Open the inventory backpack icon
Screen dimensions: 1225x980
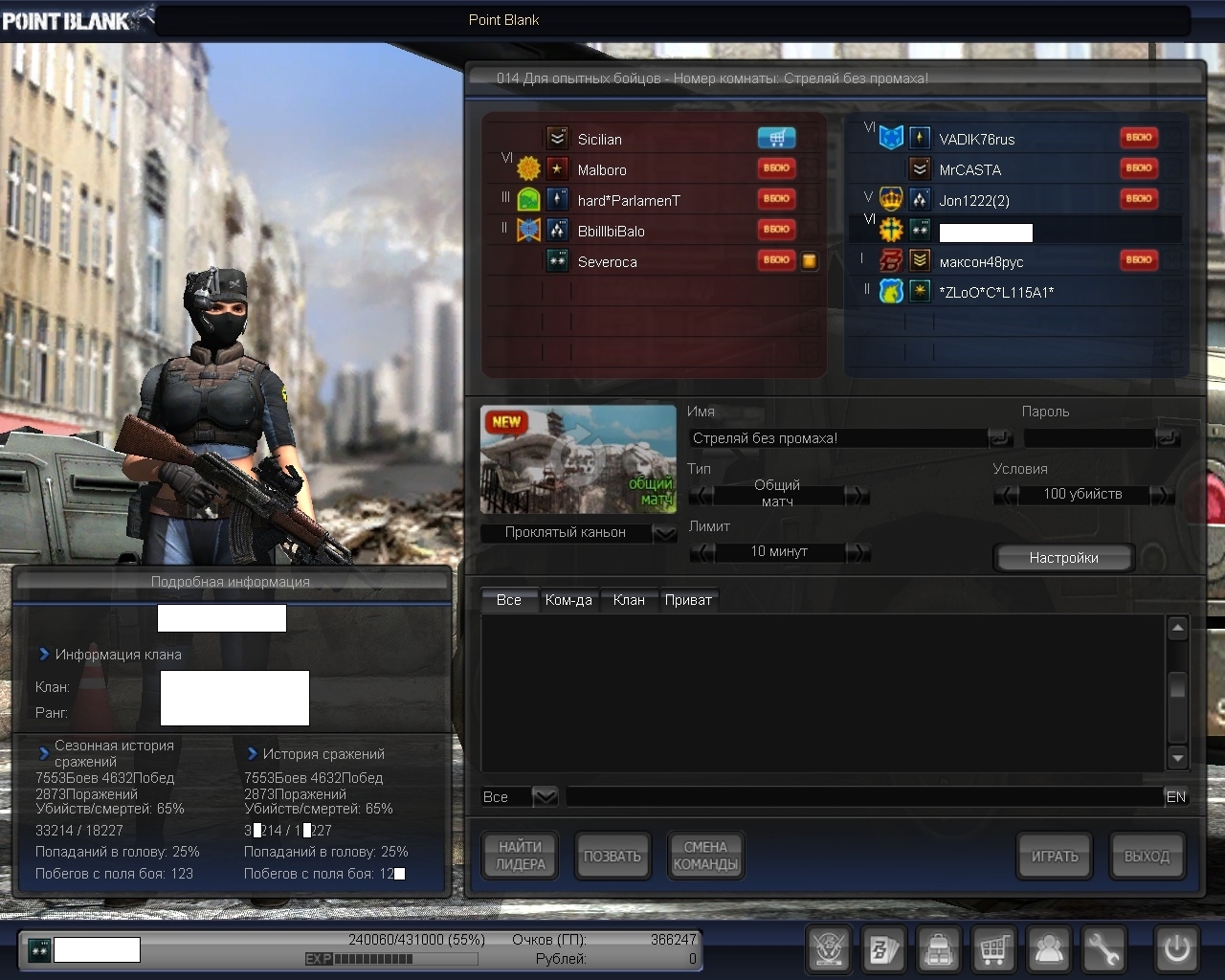939,949
